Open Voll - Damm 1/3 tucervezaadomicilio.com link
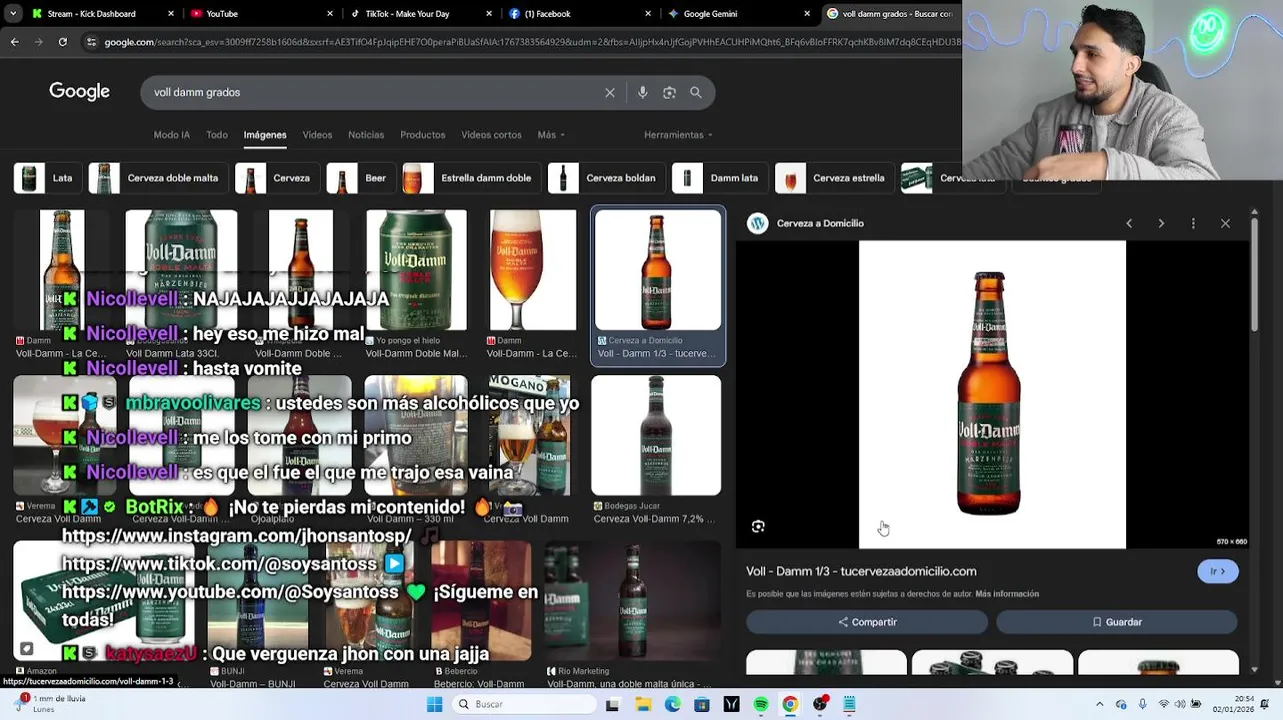1283x720 pixels. 861,571
